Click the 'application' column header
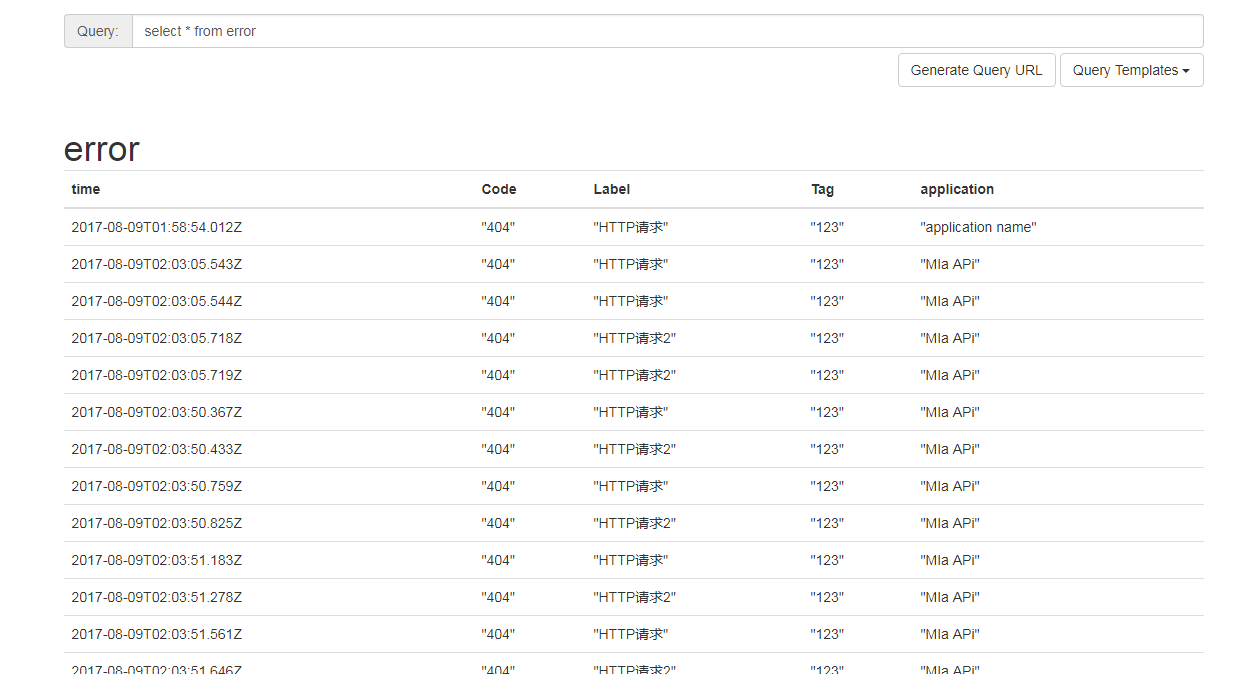 point(957,189)
